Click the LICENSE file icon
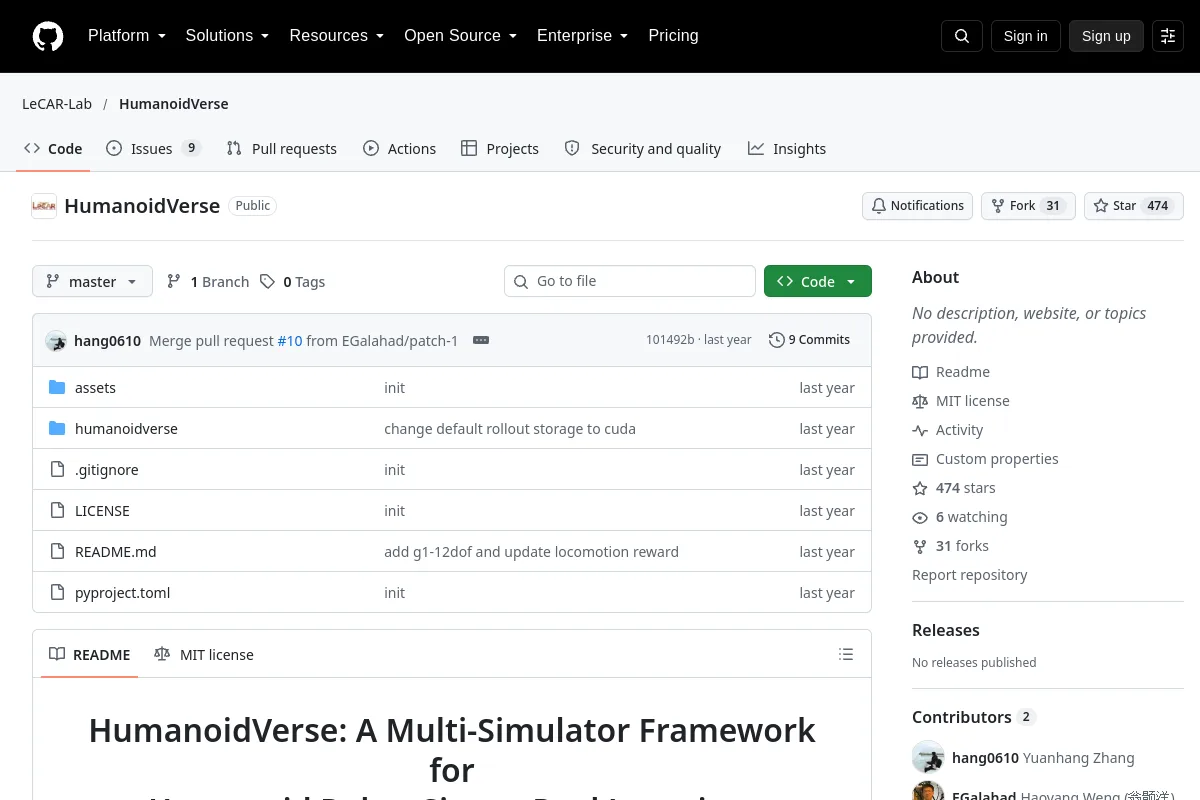The image size is (1200, 800). pyautogui.click(x=57, y=511)
